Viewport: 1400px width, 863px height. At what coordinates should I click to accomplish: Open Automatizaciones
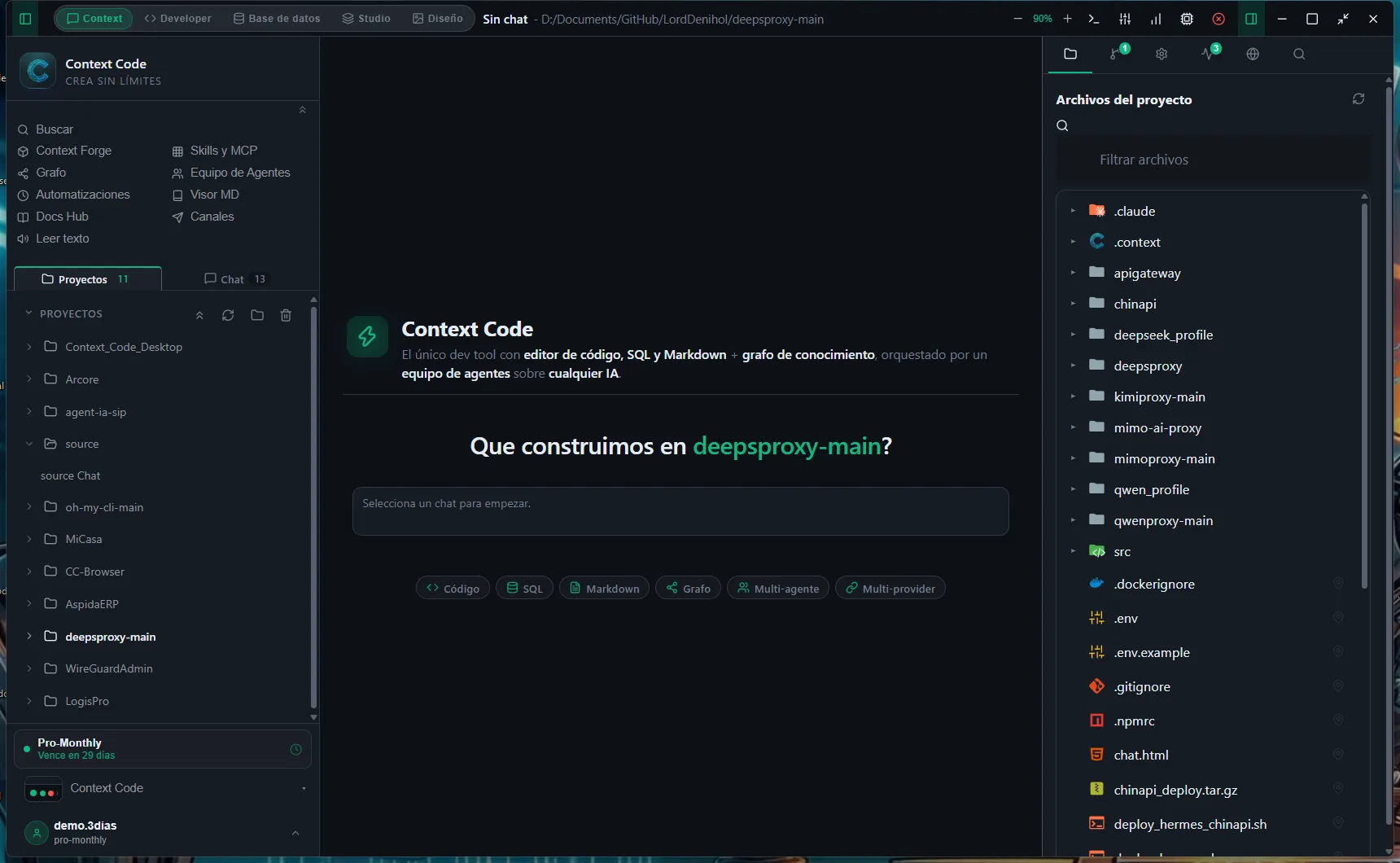[x=73, y=195]
